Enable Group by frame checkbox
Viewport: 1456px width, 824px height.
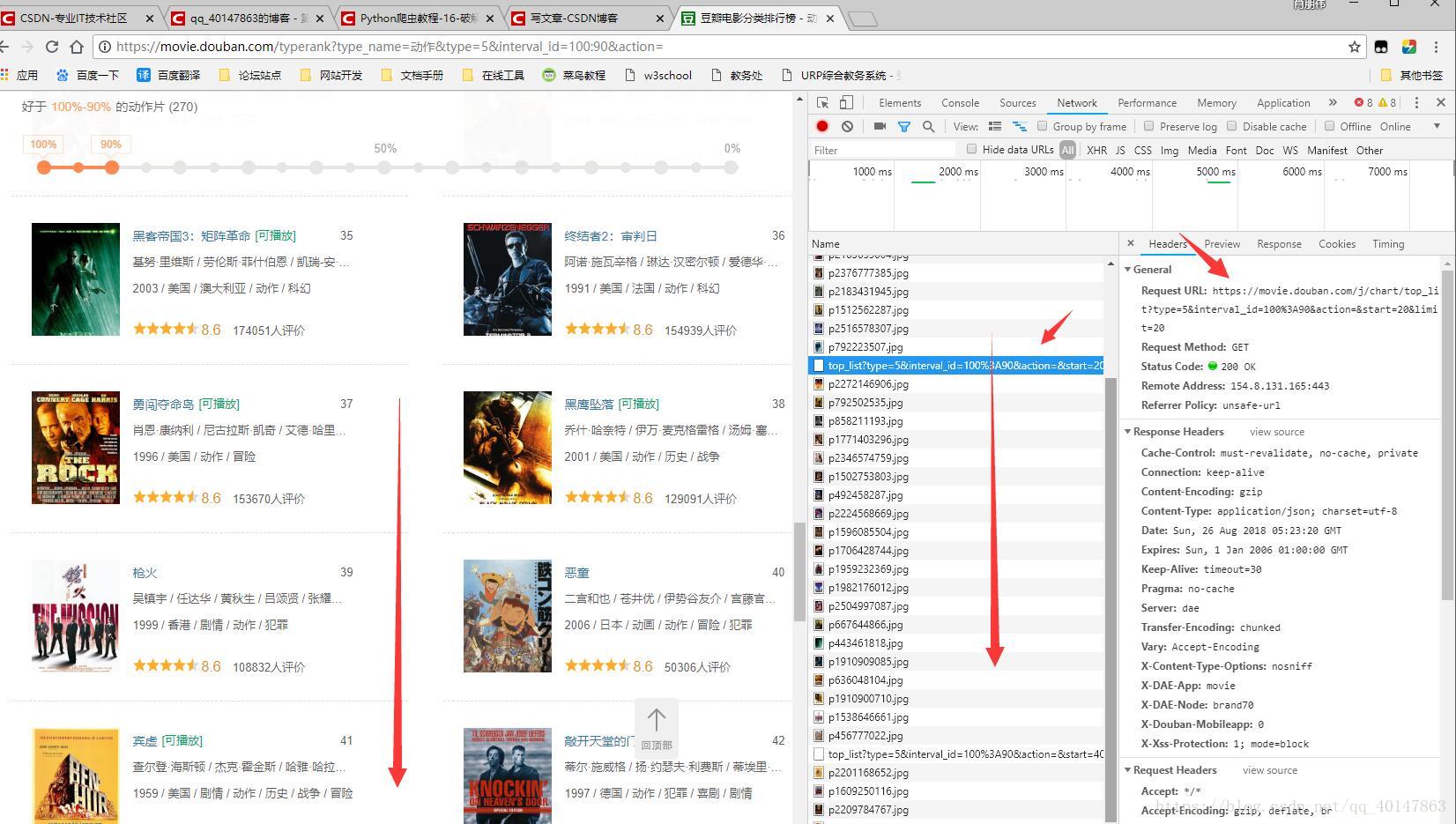pyautogui.click(x=1042, y=126)
